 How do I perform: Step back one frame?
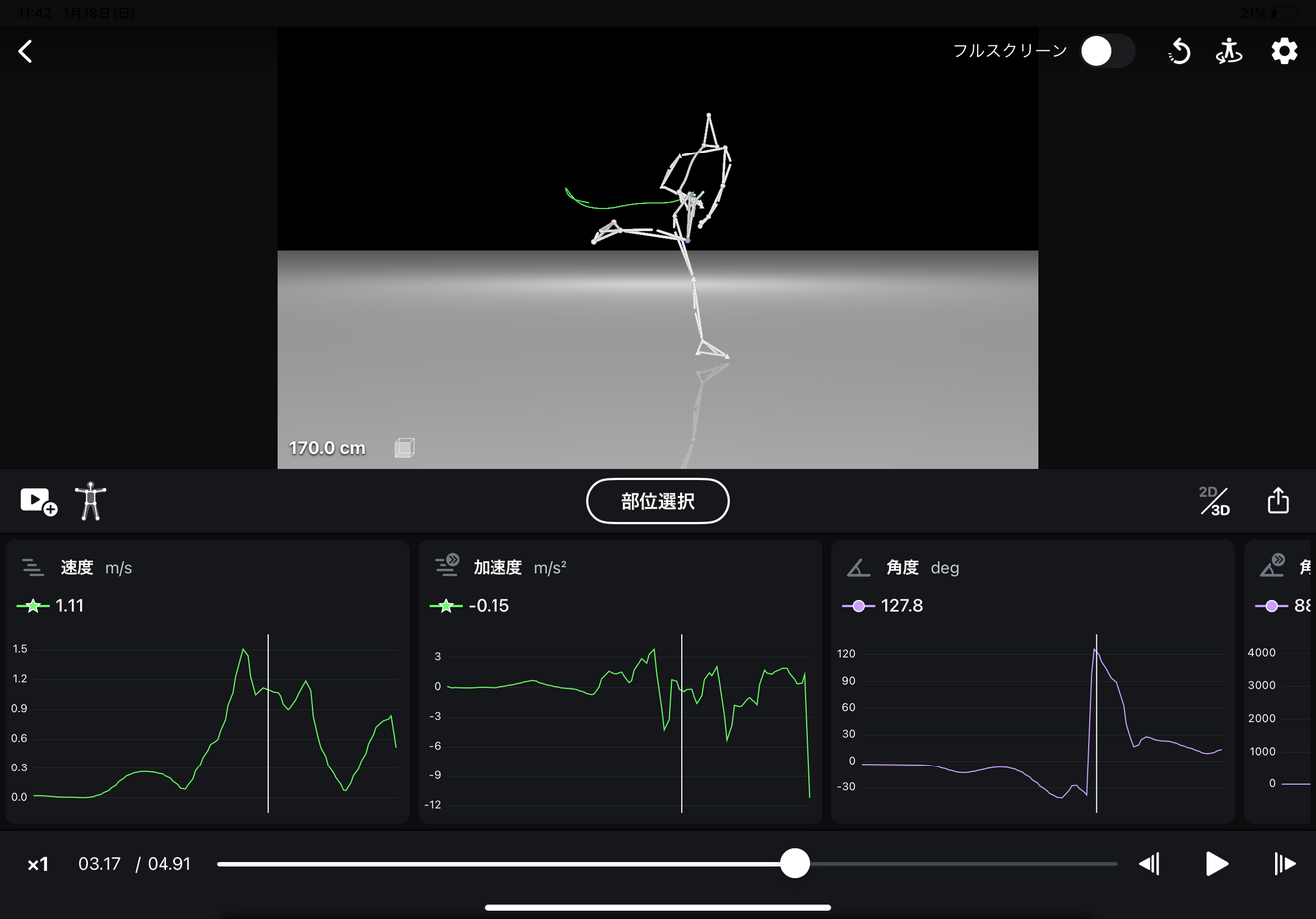pyautogui.click(x=1150, y=864)
